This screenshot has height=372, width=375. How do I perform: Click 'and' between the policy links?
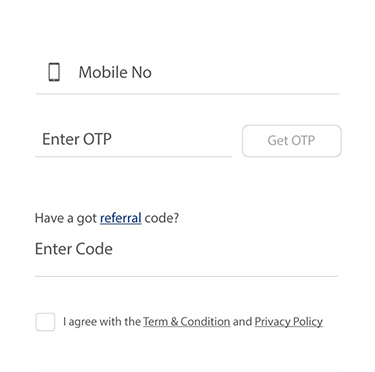[242, 322]
